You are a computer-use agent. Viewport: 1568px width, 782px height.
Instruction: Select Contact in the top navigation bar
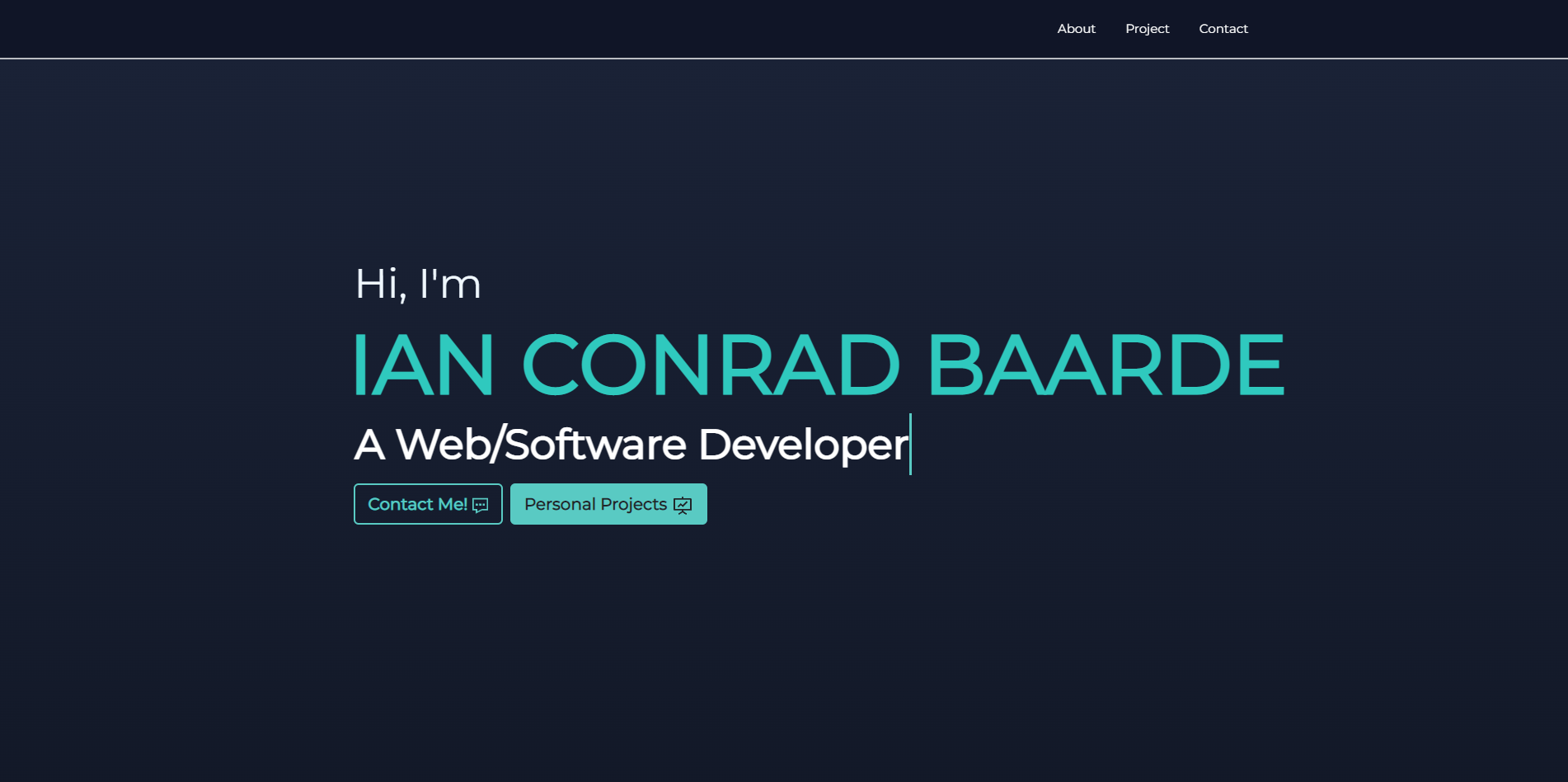[x=1223, y=28]
